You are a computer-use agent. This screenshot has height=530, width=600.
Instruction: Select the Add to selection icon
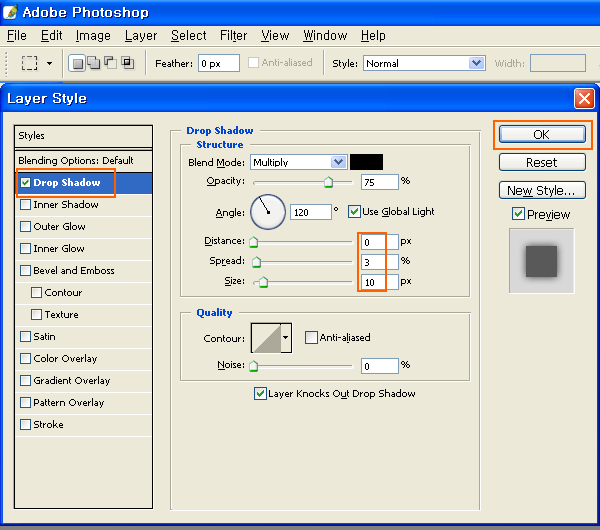pos(94,62)
